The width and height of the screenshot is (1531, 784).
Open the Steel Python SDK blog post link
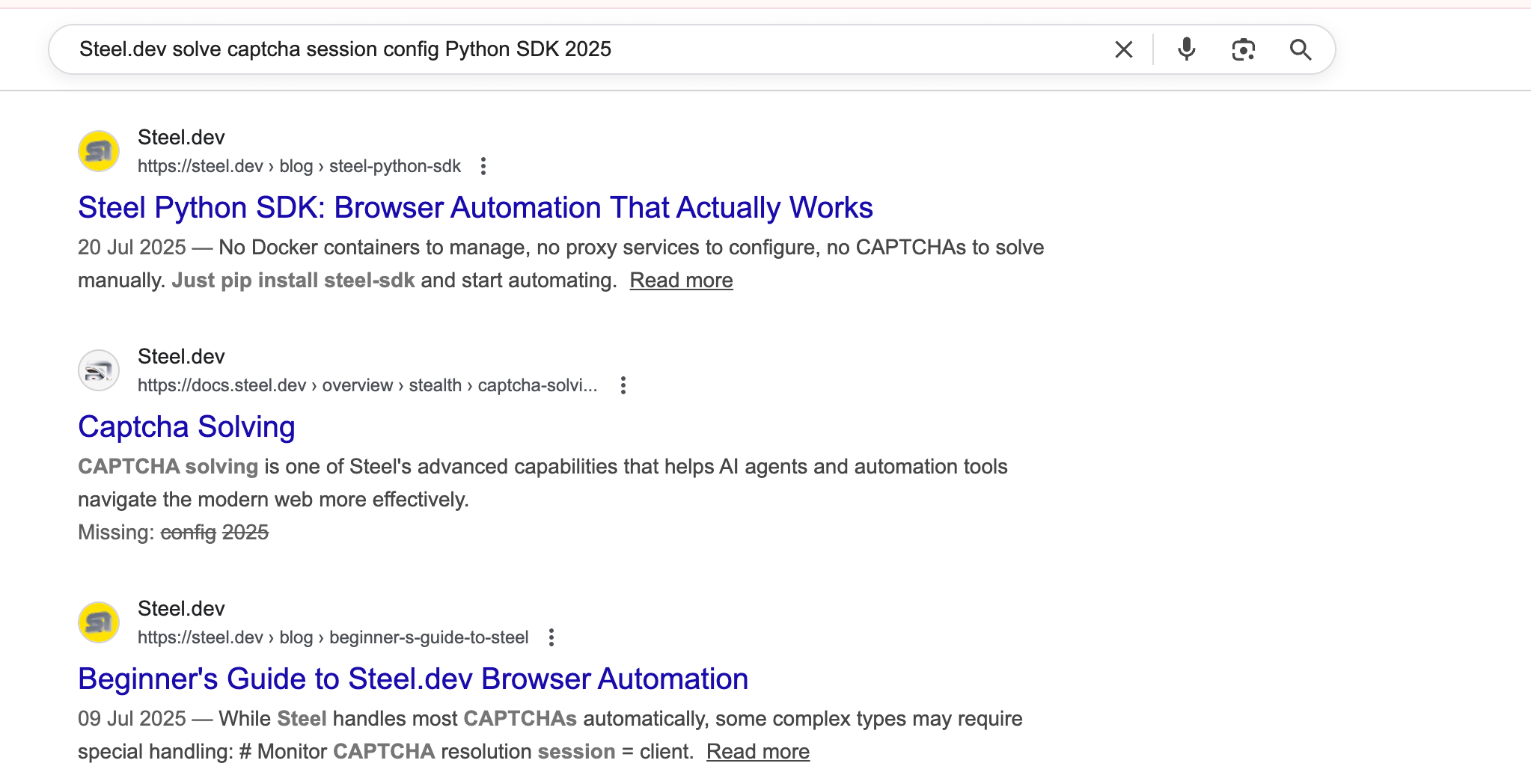tap(475, 207)
